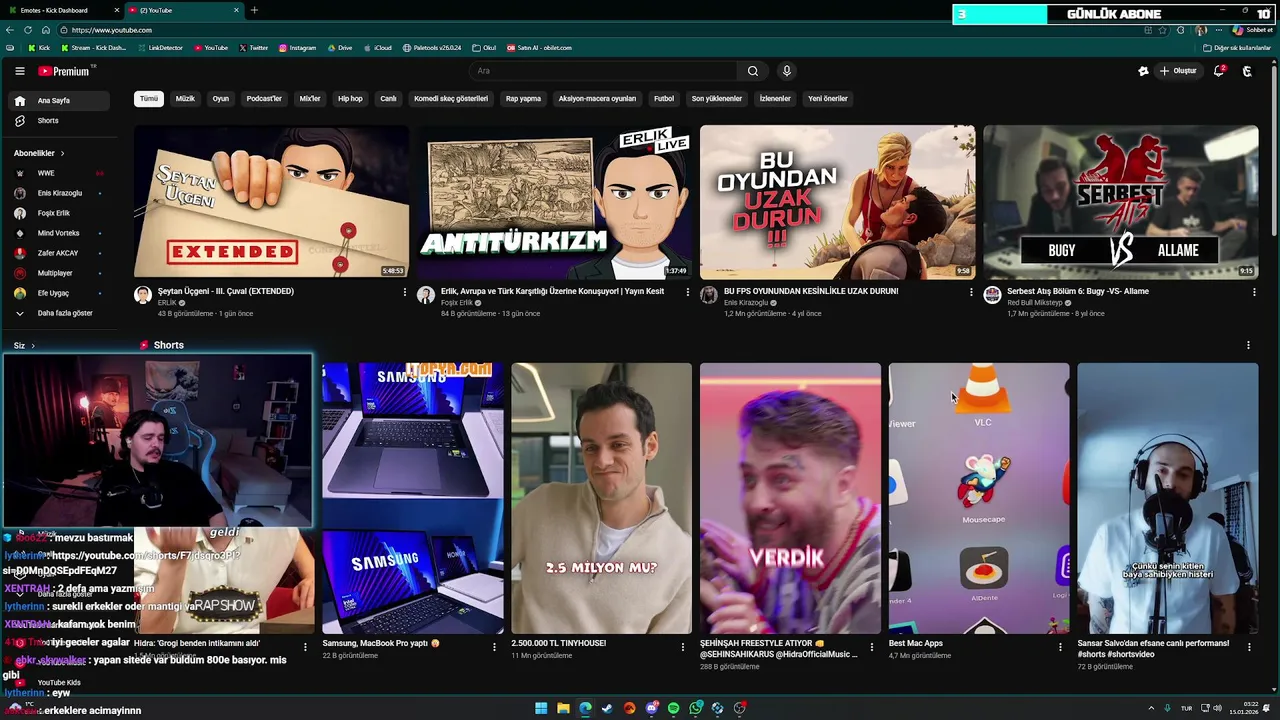
Task: Select the Podcast'ler filter chip
Action: 264,99
